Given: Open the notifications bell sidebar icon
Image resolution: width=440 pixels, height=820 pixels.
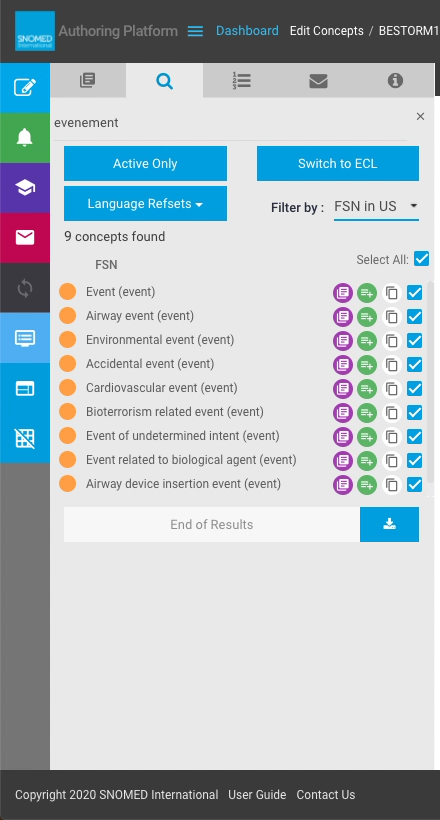Looking at the screenshot, I should [x=25, y=138].
